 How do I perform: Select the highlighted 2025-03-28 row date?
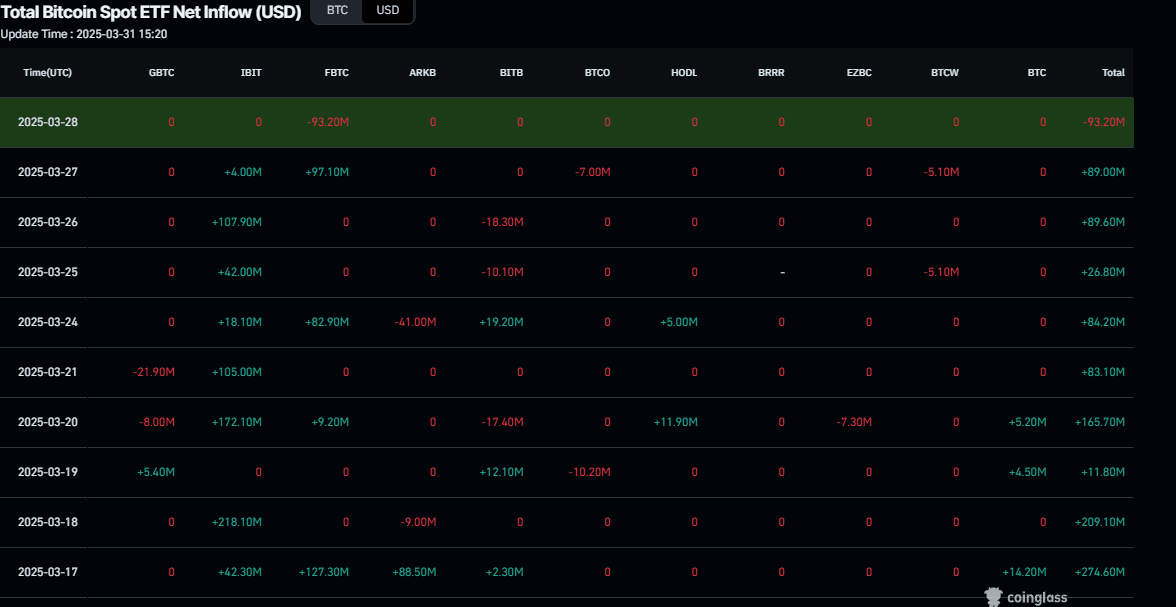[48, 122]
